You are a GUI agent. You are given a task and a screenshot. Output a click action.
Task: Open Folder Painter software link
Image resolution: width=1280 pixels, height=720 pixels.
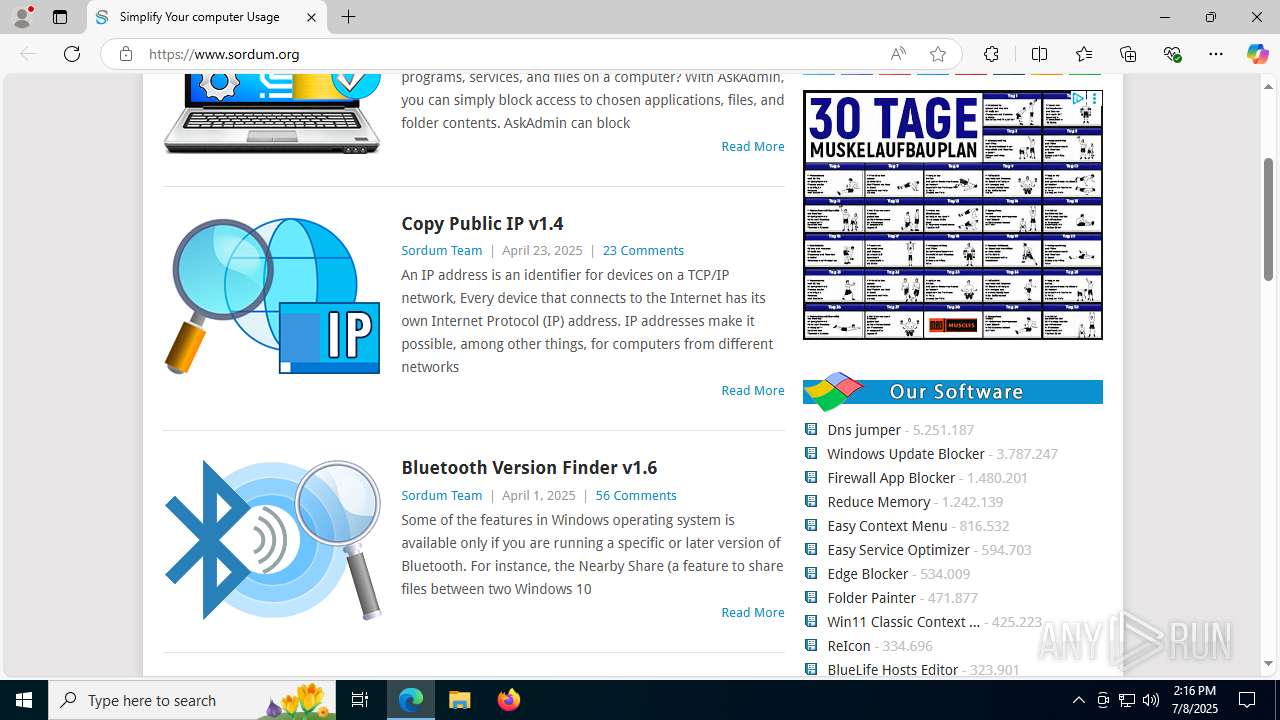[872, 597]
